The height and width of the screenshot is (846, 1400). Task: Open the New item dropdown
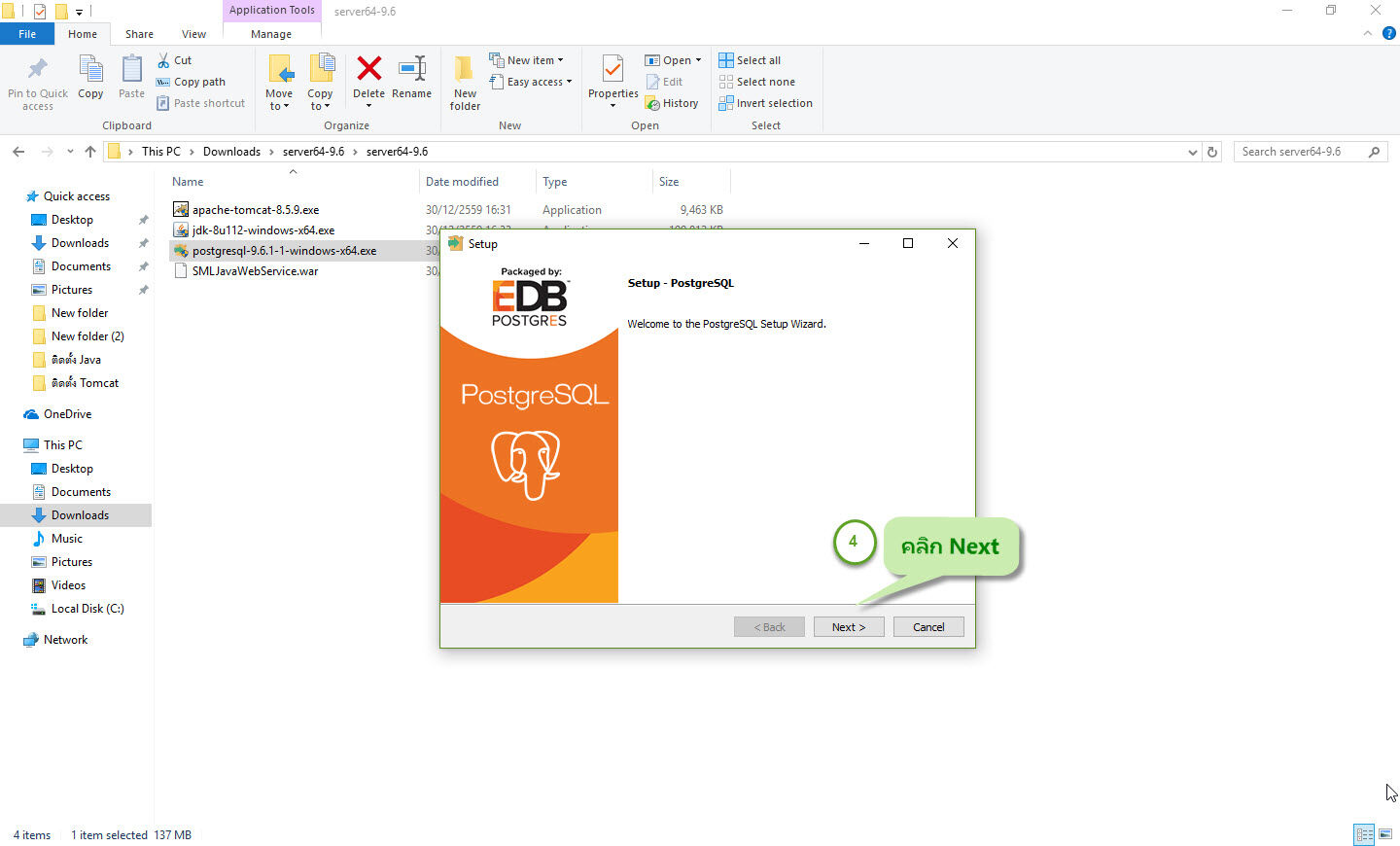[526, 60]
